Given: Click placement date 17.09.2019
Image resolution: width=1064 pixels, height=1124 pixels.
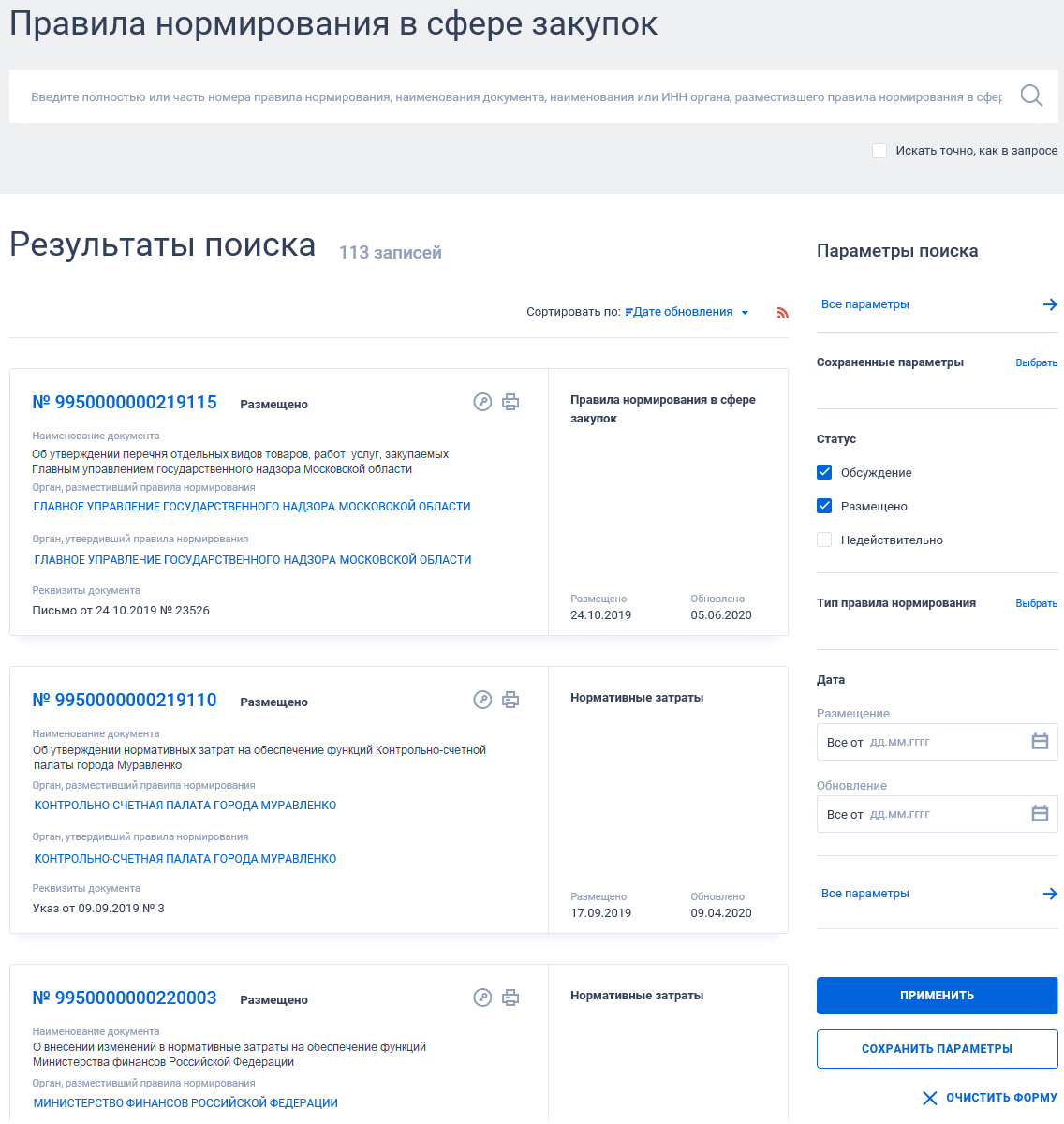Looking at the screenshot, I should (x=600, y=913).
